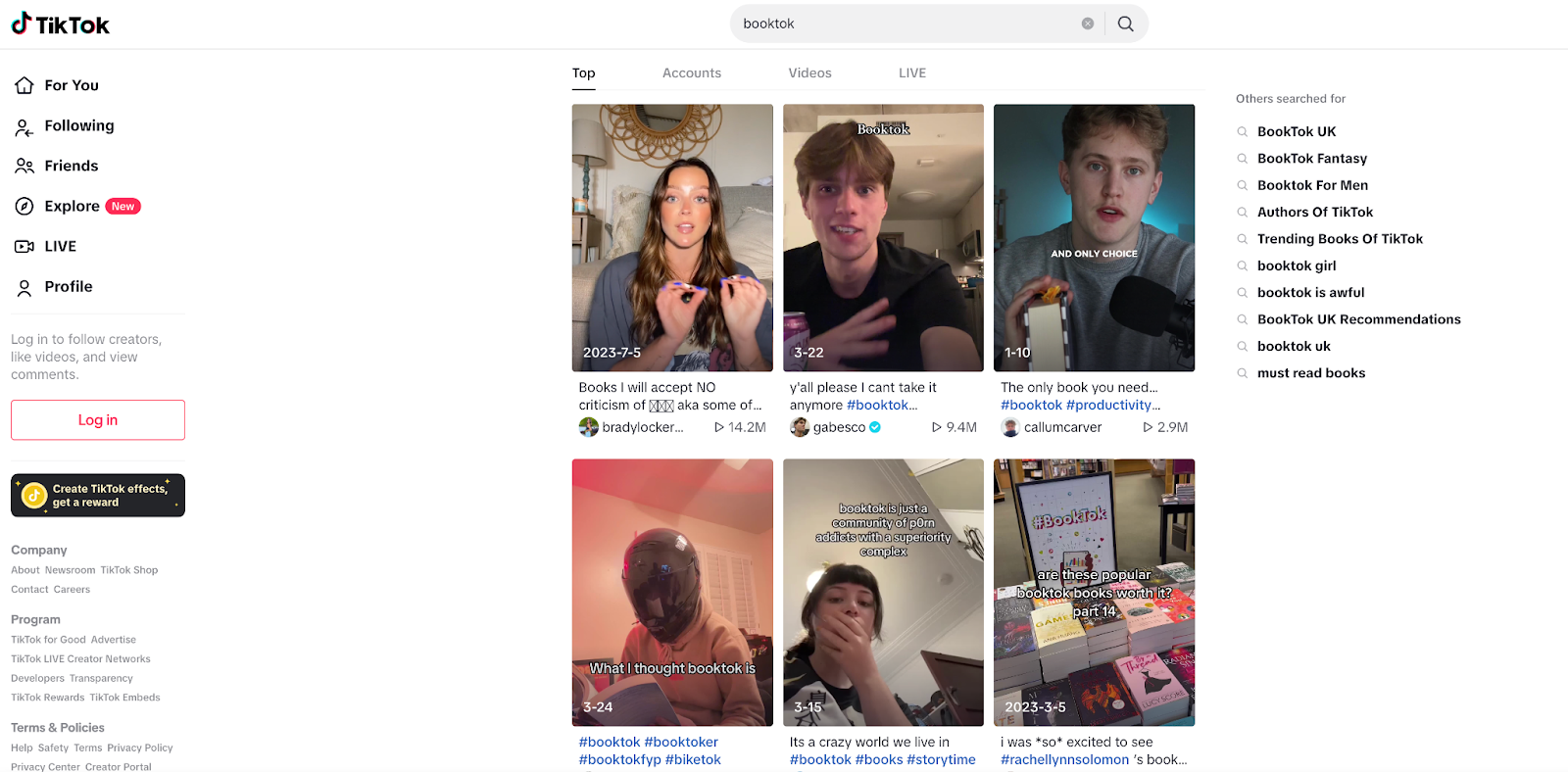Open TikTok LIVE Creator Networks link
Screen dimensions: 1568x772
point(80,659)
